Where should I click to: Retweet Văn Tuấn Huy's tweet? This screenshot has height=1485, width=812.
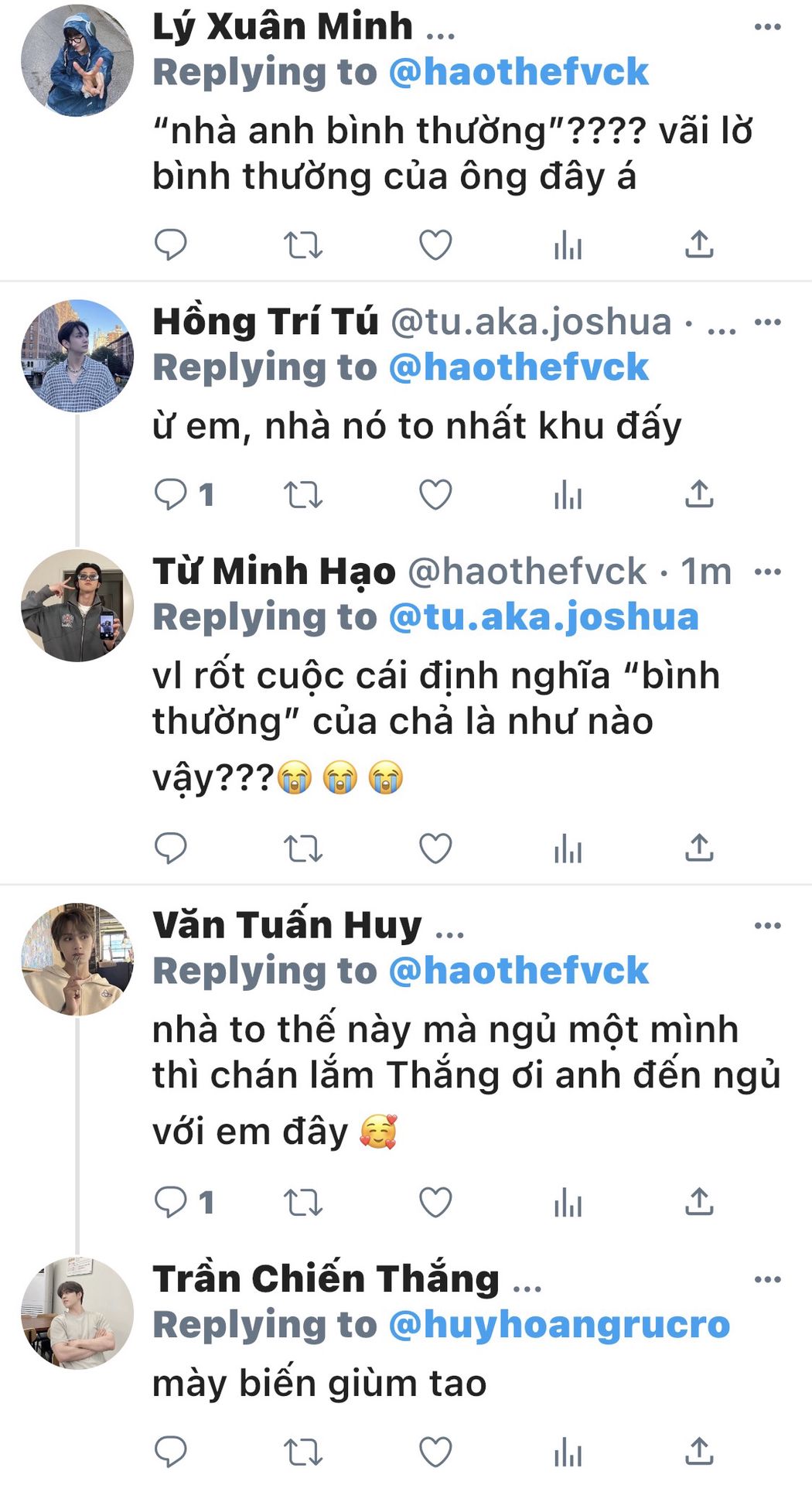tap(302, 1202)
